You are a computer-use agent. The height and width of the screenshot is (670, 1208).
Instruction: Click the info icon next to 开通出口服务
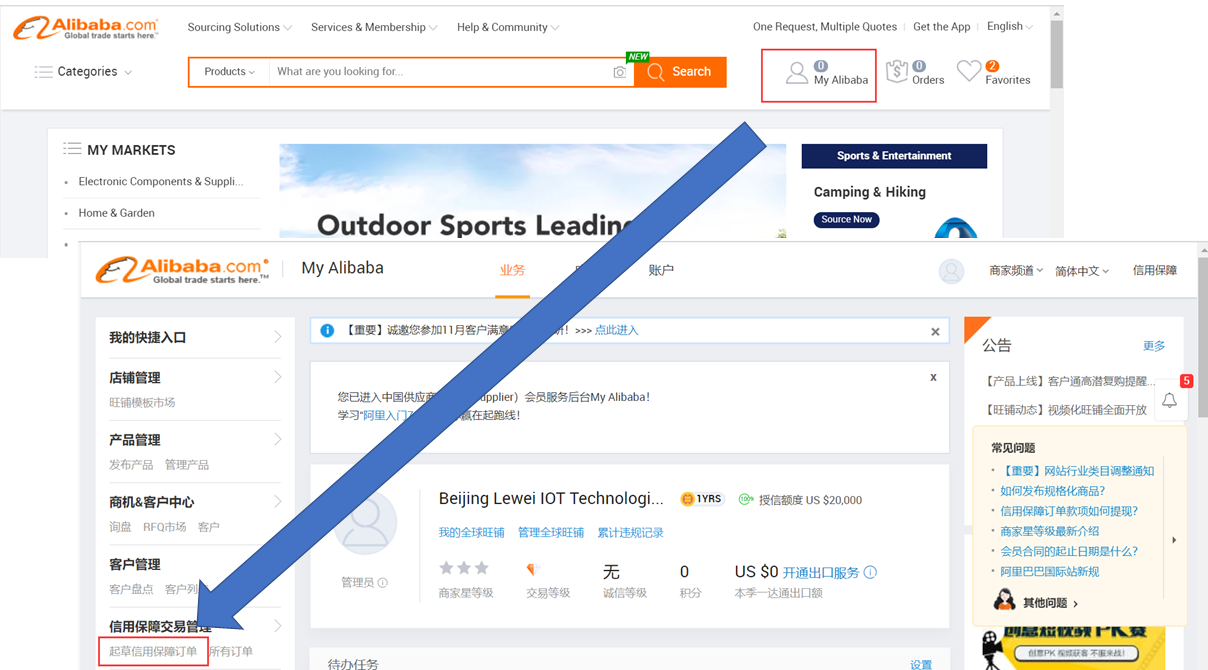pos(871,572)
